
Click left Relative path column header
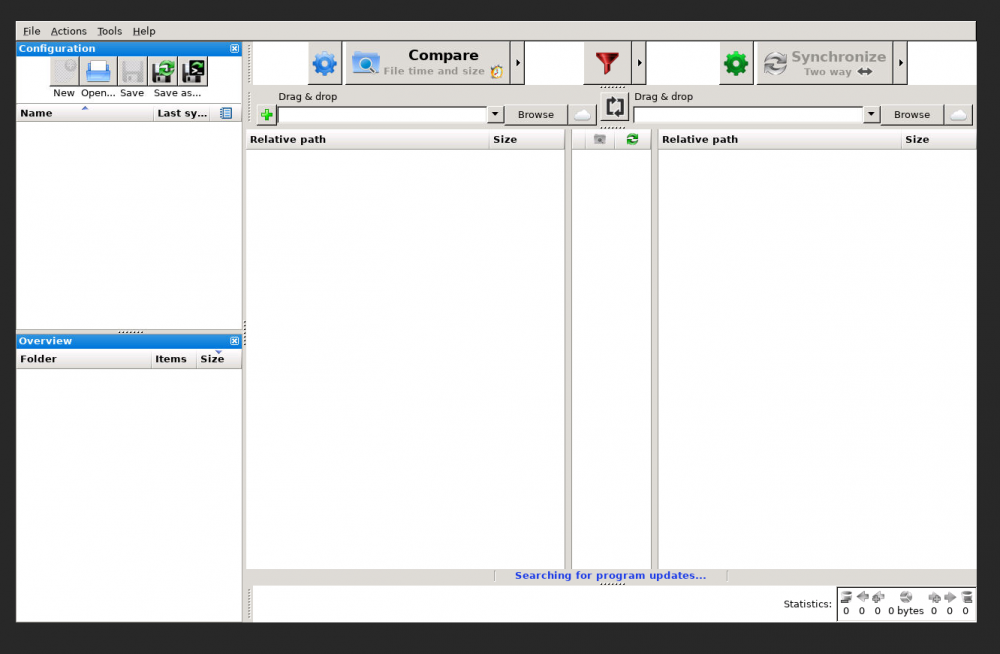[367, 140]
